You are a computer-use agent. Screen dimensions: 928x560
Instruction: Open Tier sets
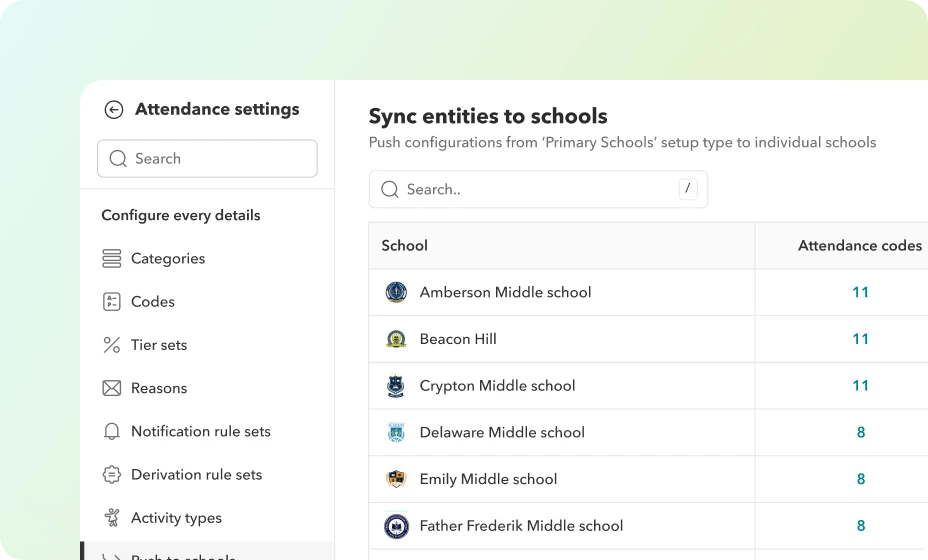click(x=159, y=345)
